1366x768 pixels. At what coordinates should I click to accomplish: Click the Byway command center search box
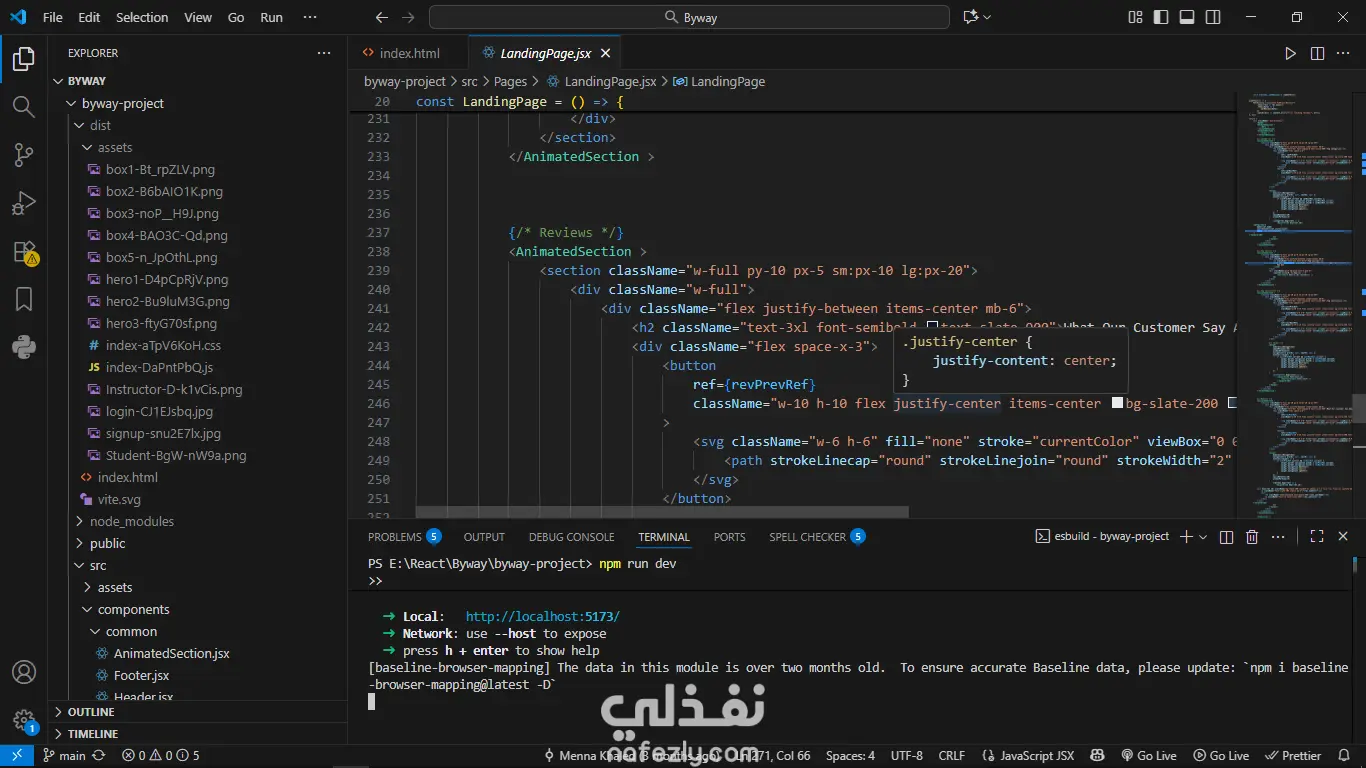(689, 17)
